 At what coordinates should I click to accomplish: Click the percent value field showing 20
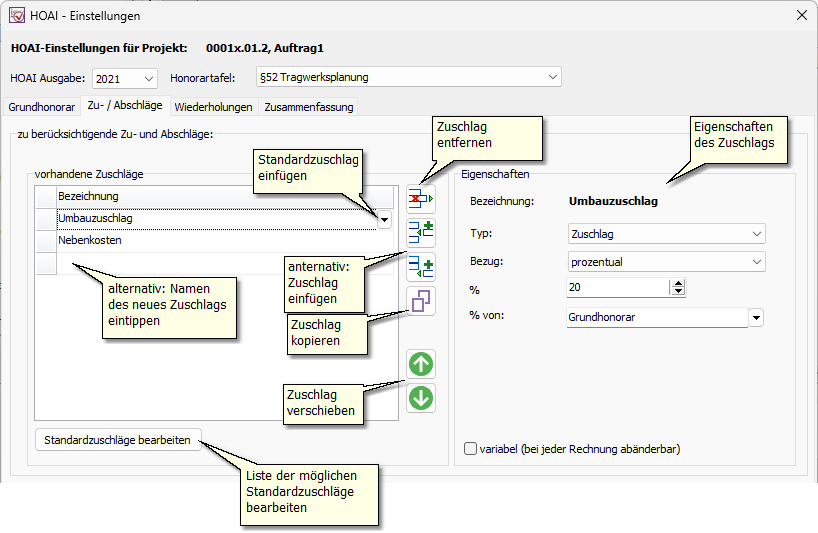tap(615, 288)
